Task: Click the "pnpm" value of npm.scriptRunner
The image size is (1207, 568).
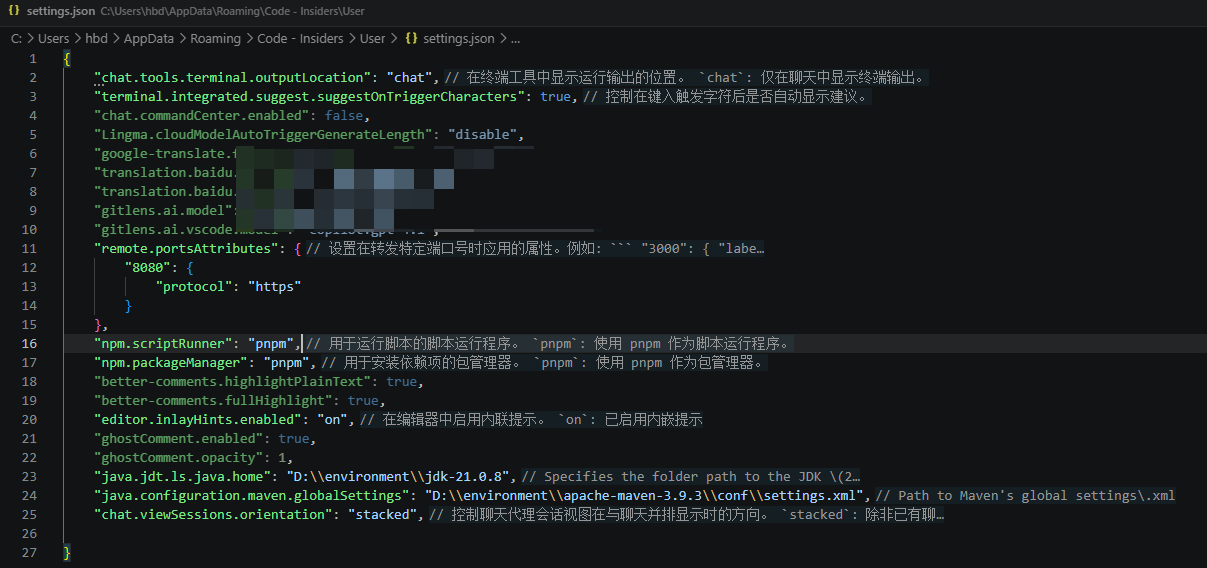Action: tap(272, 343)
